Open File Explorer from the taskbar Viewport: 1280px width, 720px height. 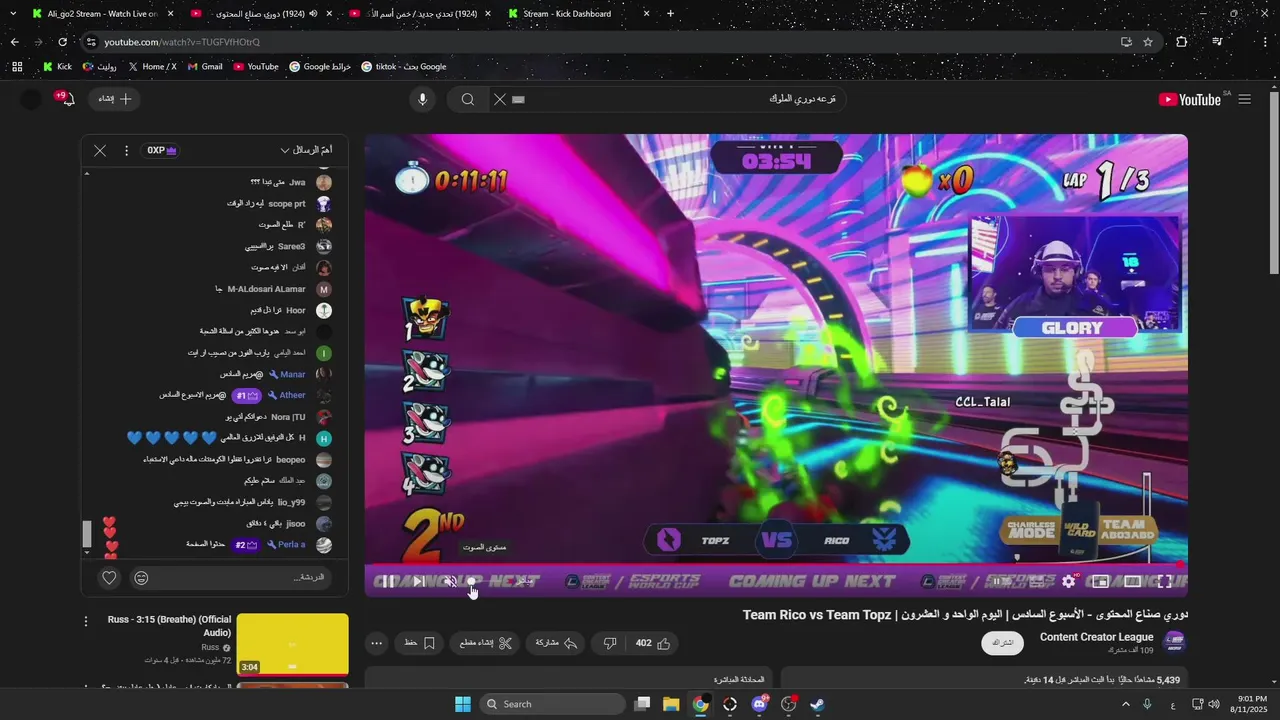coord(671,704)
